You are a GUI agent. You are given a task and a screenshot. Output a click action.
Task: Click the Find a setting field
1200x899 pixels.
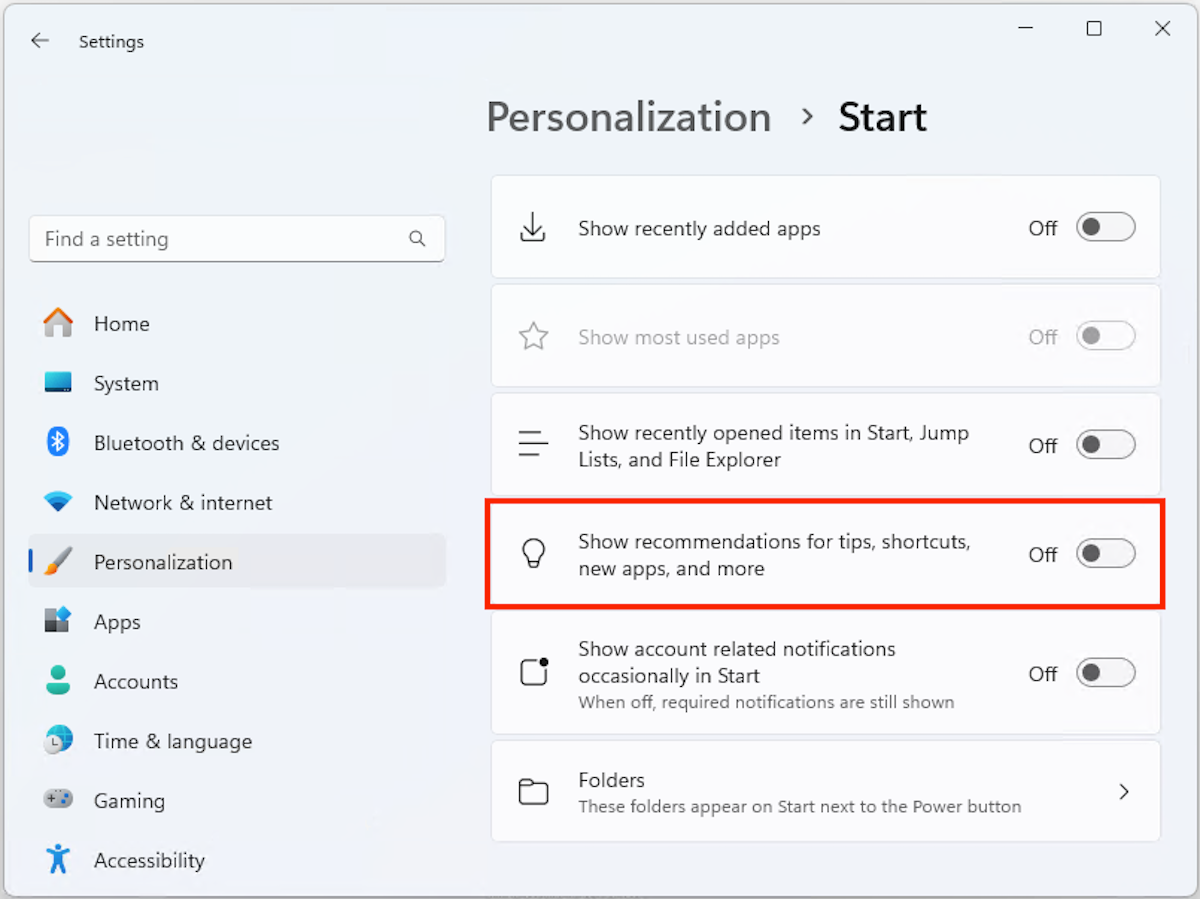point(237,239)
